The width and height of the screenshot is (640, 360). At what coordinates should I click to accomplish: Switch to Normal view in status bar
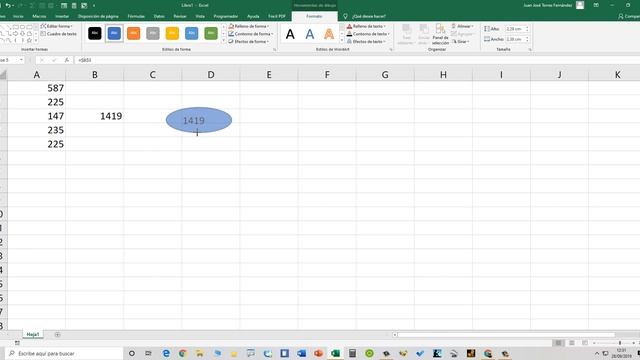[x=558, y=343]
